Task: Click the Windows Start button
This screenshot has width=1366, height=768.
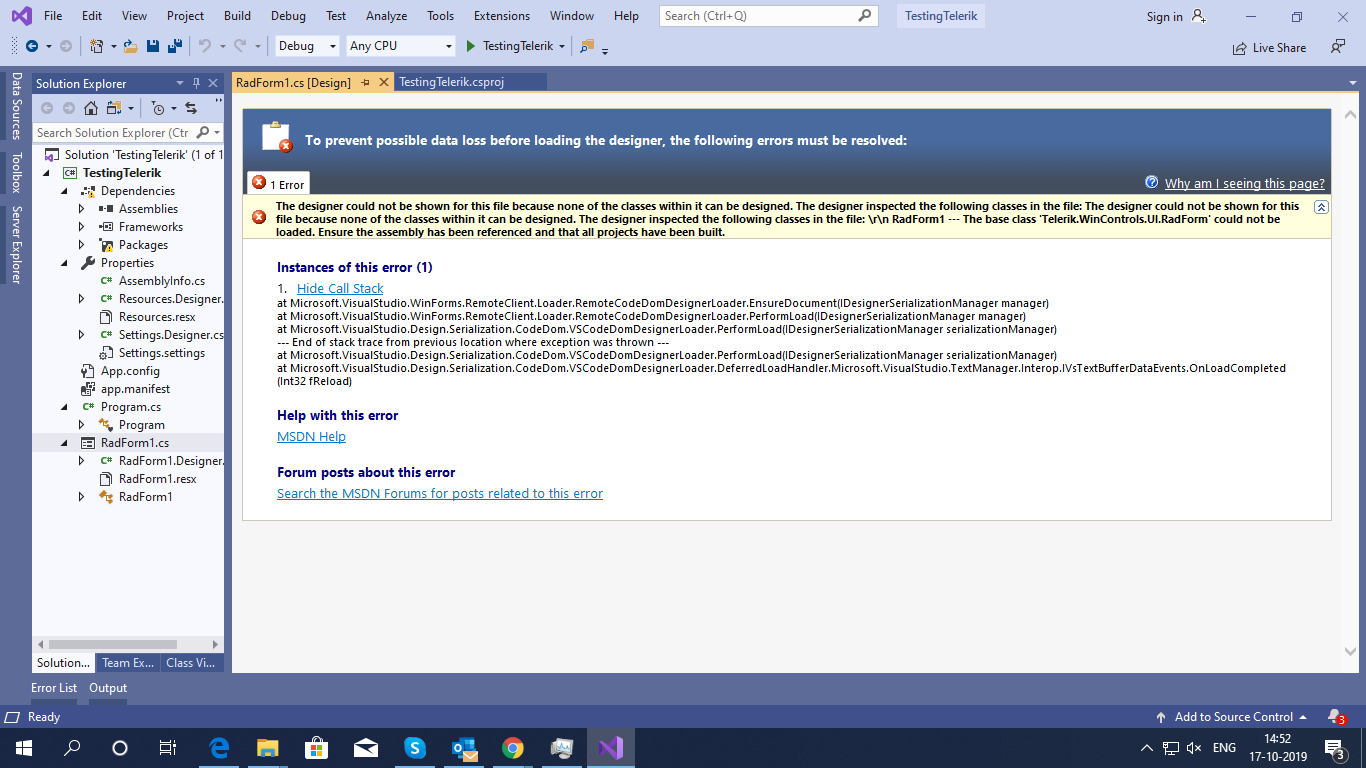Action: 24,748
